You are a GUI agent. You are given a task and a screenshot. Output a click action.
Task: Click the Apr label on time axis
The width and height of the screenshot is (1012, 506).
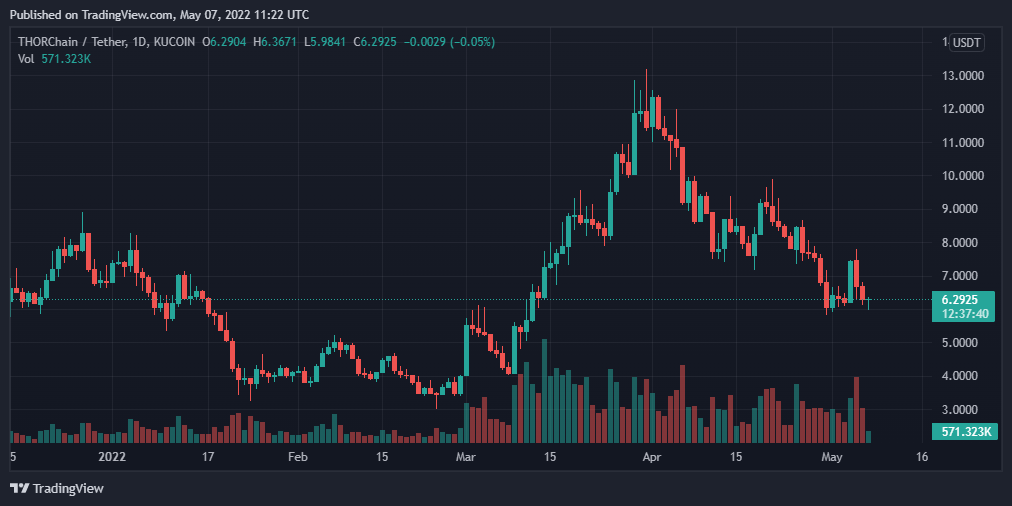[x=653, y=457]
